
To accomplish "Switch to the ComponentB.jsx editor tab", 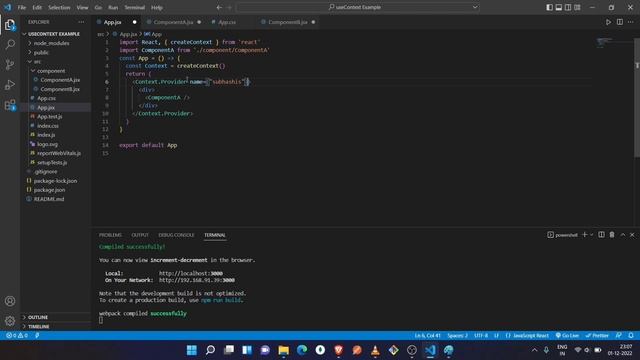I will 288,22.
